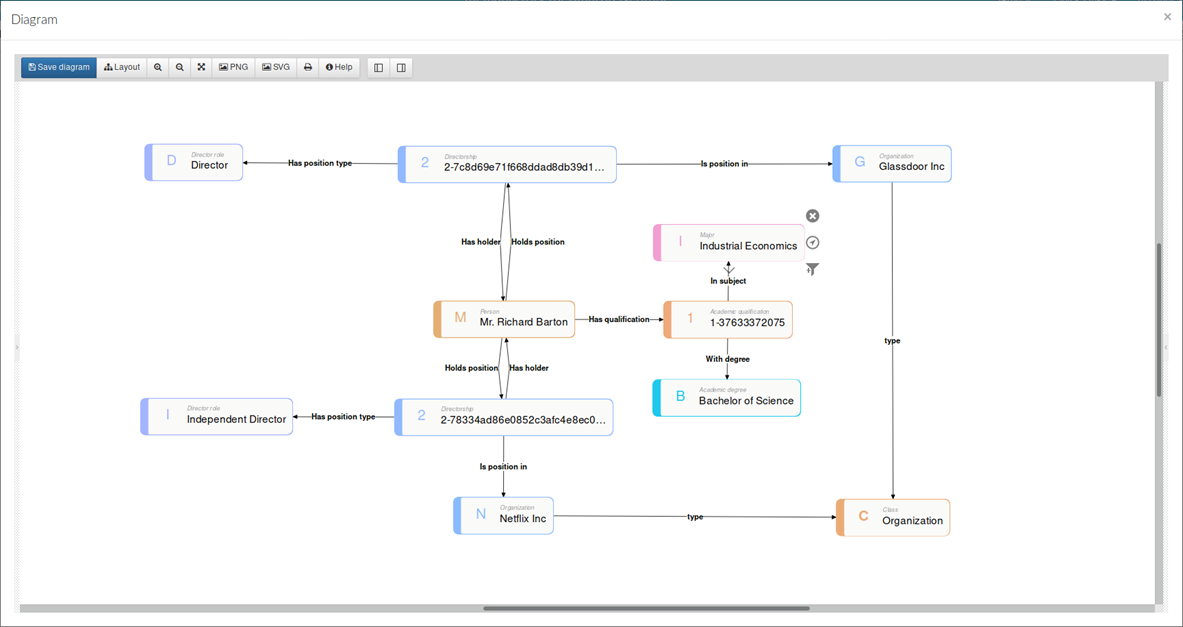1183x627 pixels.
Task: Click the filter funnel icon beside Industrial Economics
Action: click(813, 269)
